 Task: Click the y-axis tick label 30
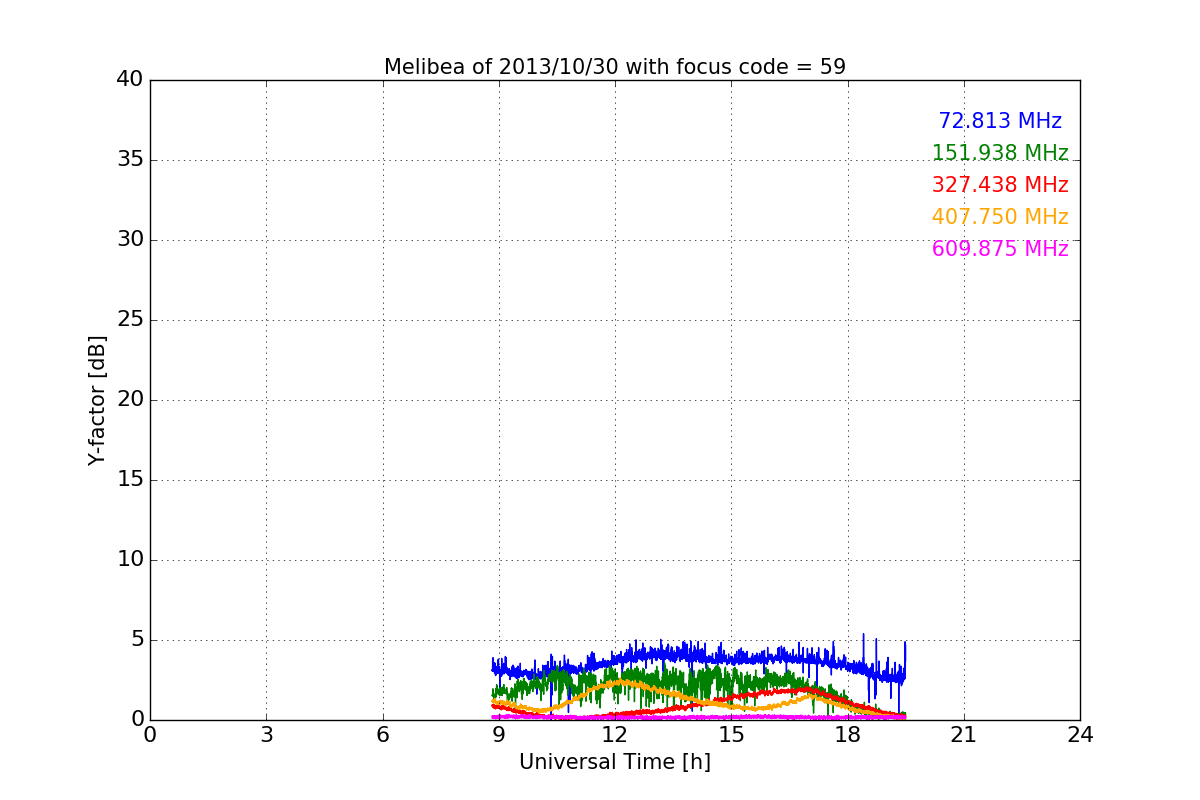pos(130,239)
